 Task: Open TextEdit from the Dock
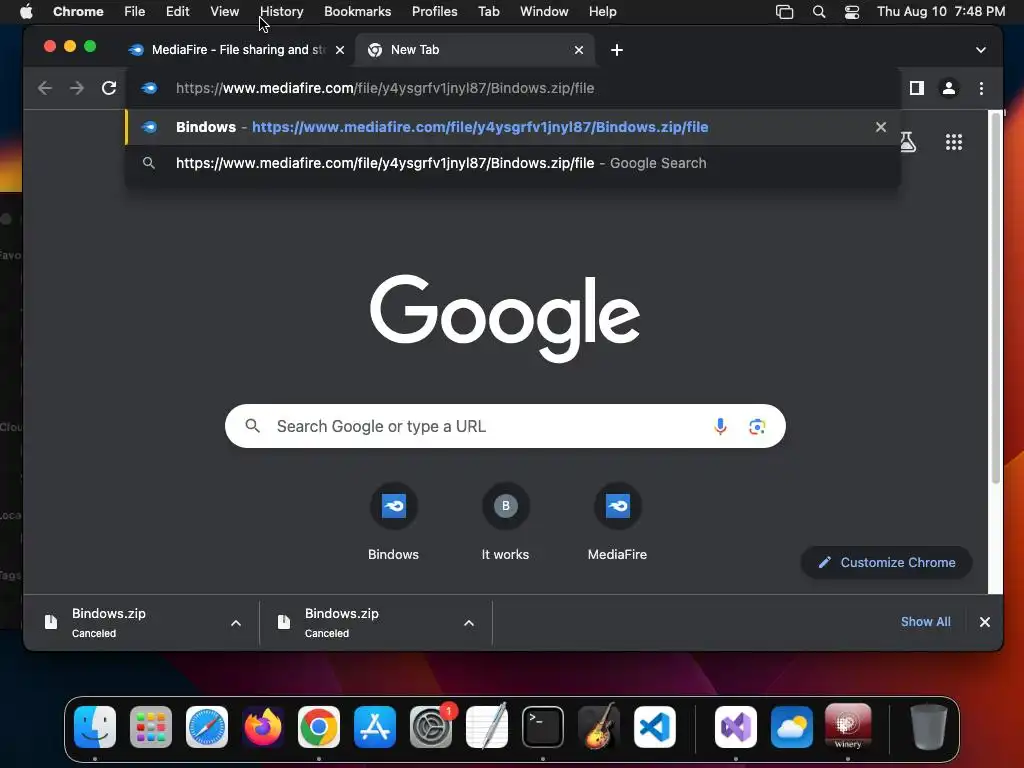coord(487,726)
